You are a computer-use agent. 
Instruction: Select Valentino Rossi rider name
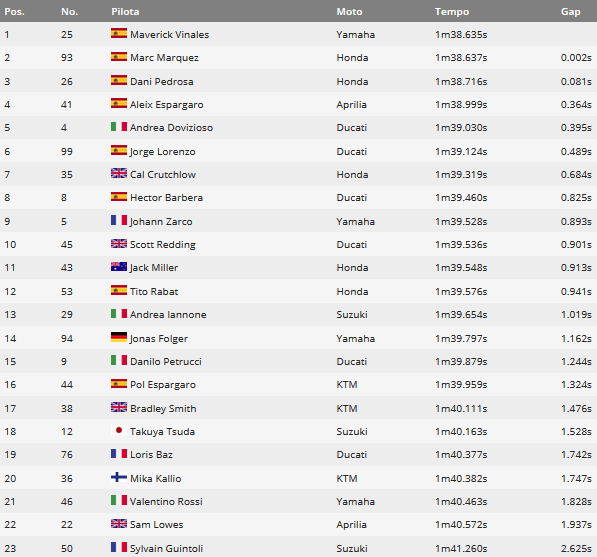coord(166,501)
